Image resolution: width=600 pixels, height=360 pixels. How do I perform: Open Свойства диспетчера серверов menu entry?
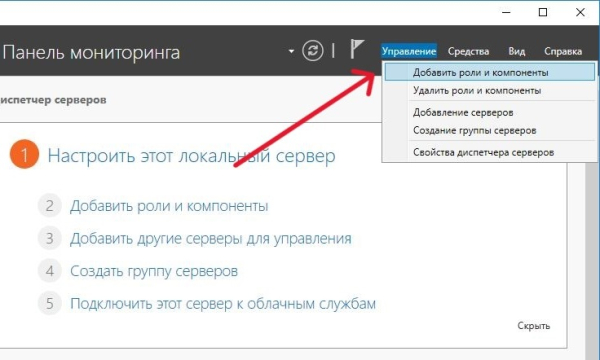[x=490, y=152]
